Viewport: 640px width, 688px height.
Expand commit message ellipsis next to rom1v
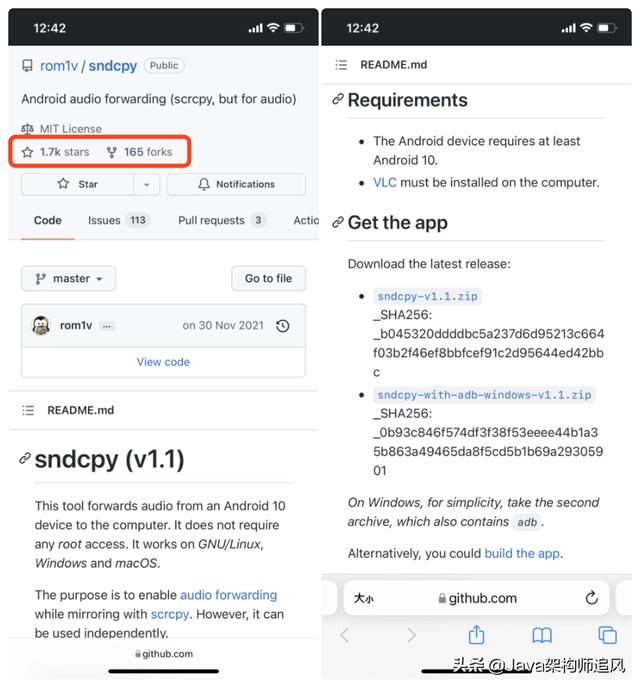pyautogui.click(x=107, y=326)
